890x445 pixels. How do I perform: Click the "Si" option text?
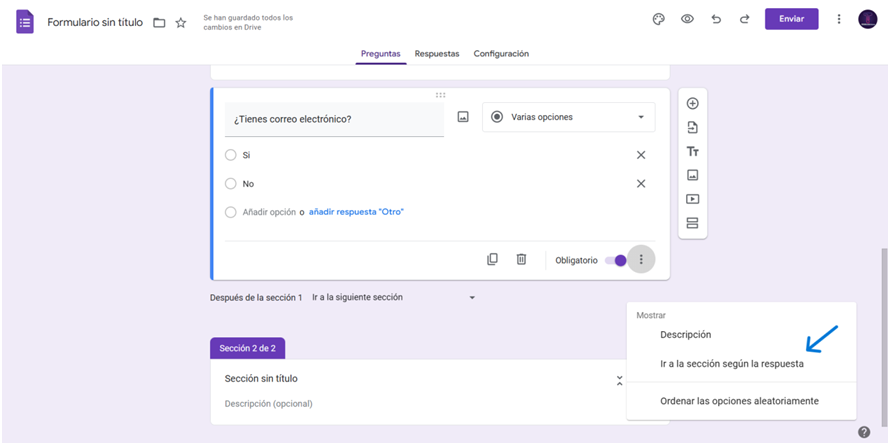[246, 155]
